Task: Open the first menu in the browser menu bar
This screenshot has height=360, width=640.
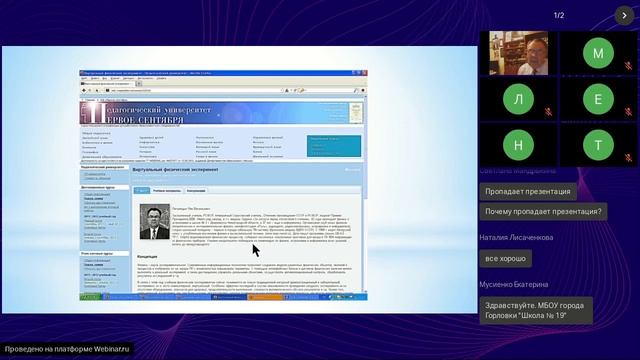Action: 84,78
